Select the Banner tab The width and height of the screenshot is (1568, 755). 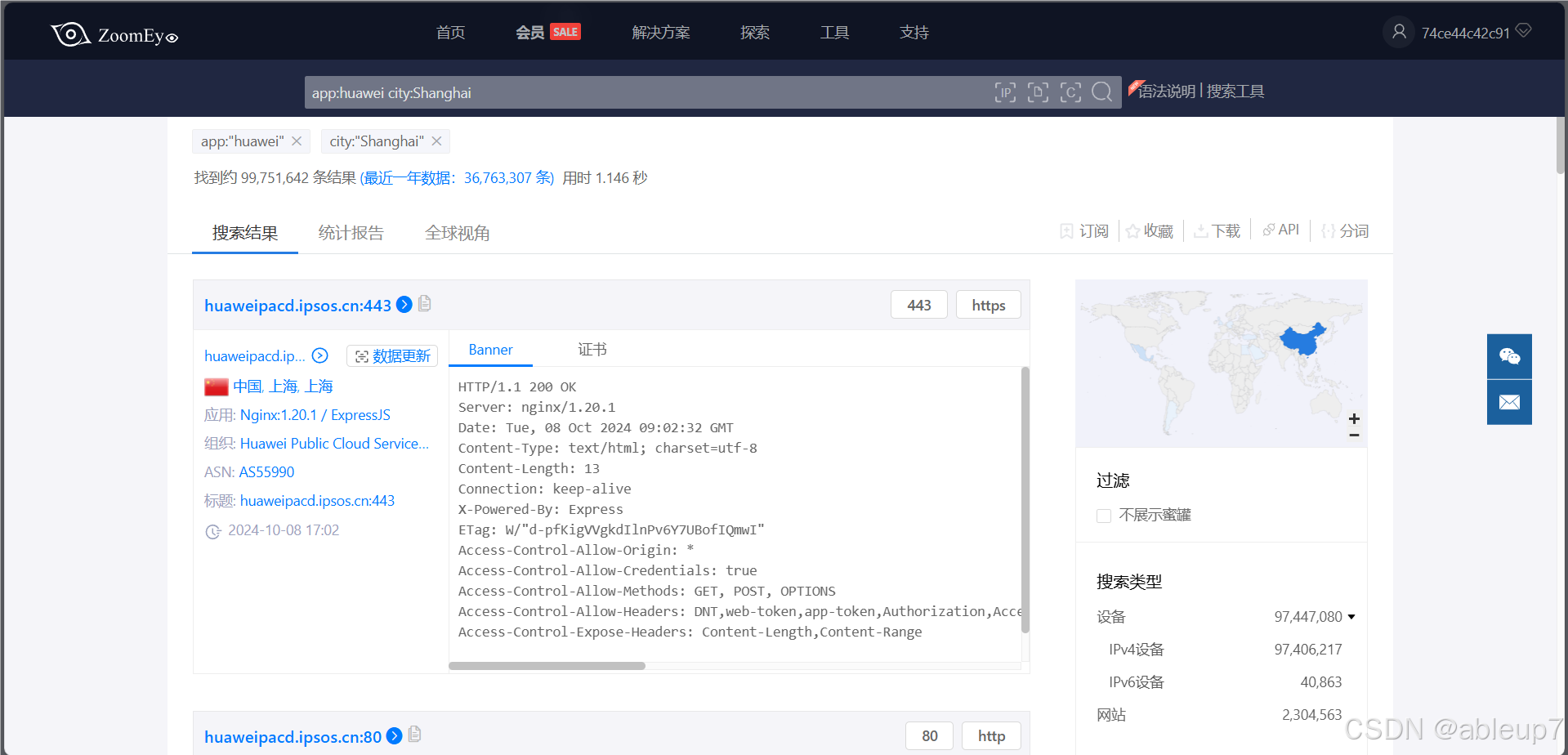point(490,350)
